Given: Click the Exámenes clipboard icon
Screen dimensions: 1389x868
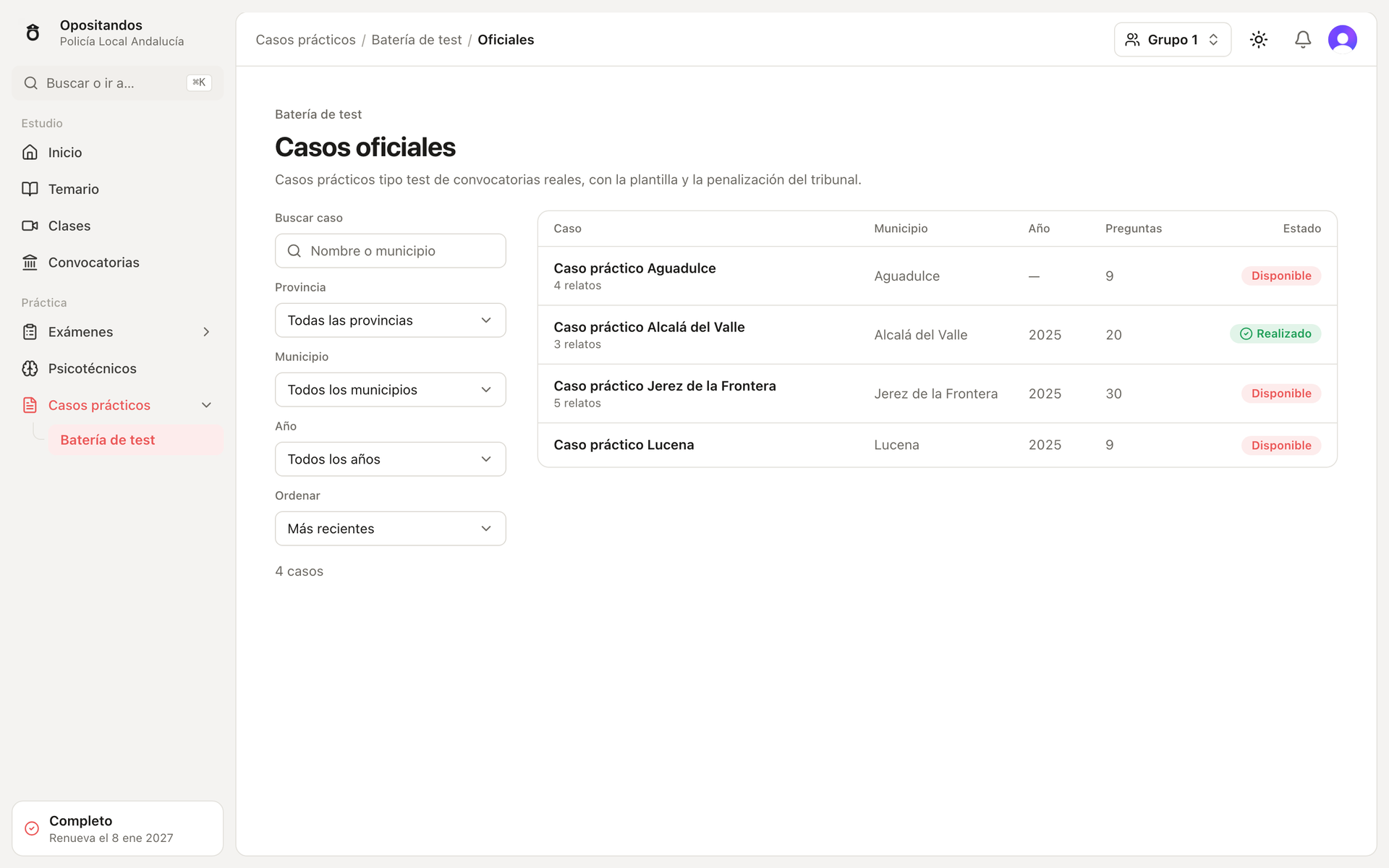Looking at the screenshot, I should pos(30,332).
